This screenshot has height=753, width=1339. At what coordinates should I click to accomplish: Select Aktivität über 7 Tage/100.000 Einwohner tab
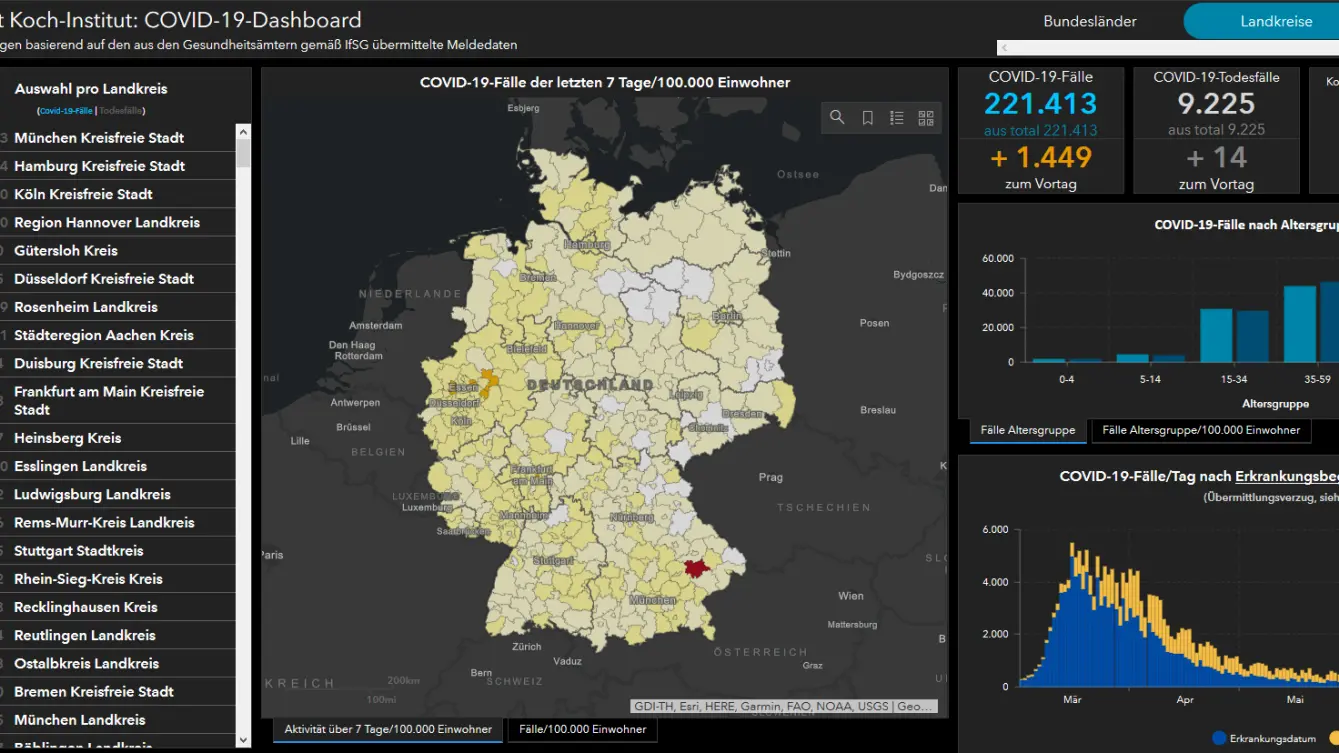point(388,730)
